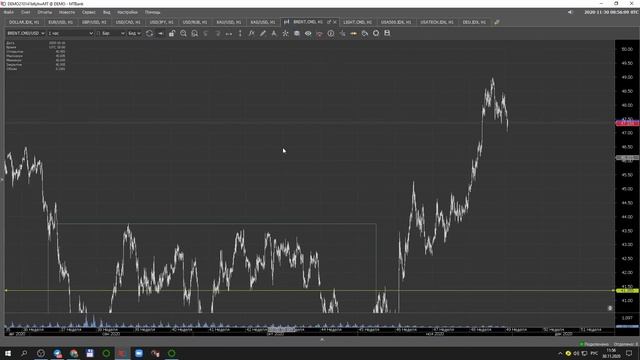Click the link icon after the DEU.IDX tab
The image size is (640, 360).
497,22
